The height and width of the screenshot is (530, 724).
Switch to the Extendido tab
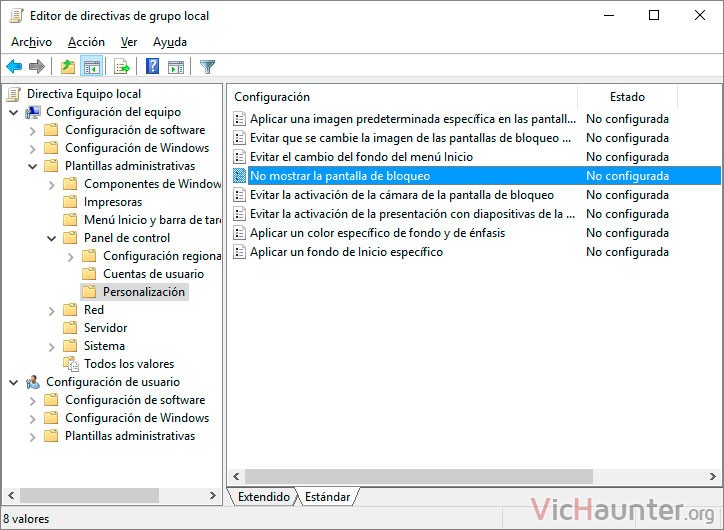264,497
